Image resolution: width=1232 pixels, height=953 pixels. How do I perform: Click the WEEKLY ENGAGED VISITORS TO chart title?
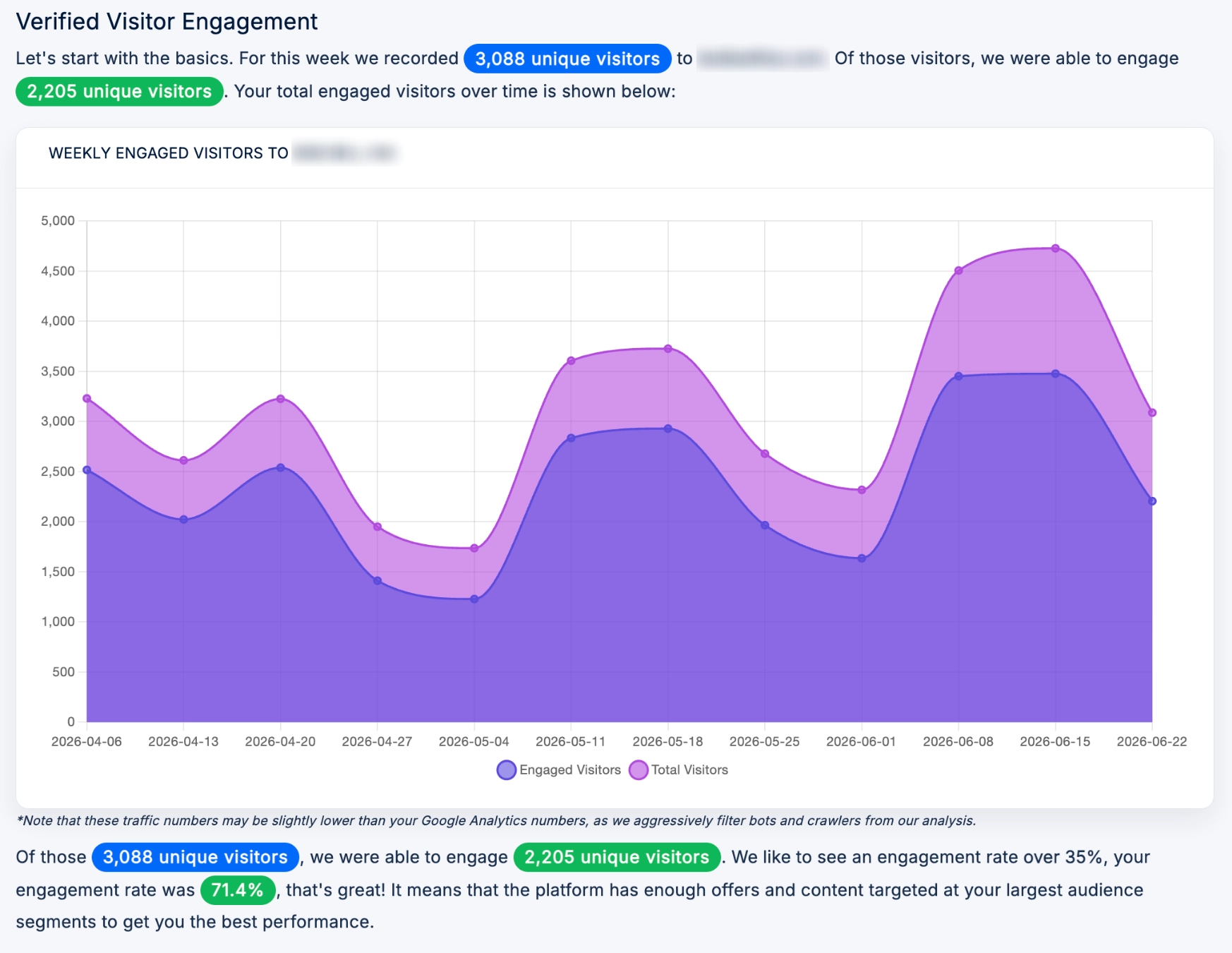169,153
